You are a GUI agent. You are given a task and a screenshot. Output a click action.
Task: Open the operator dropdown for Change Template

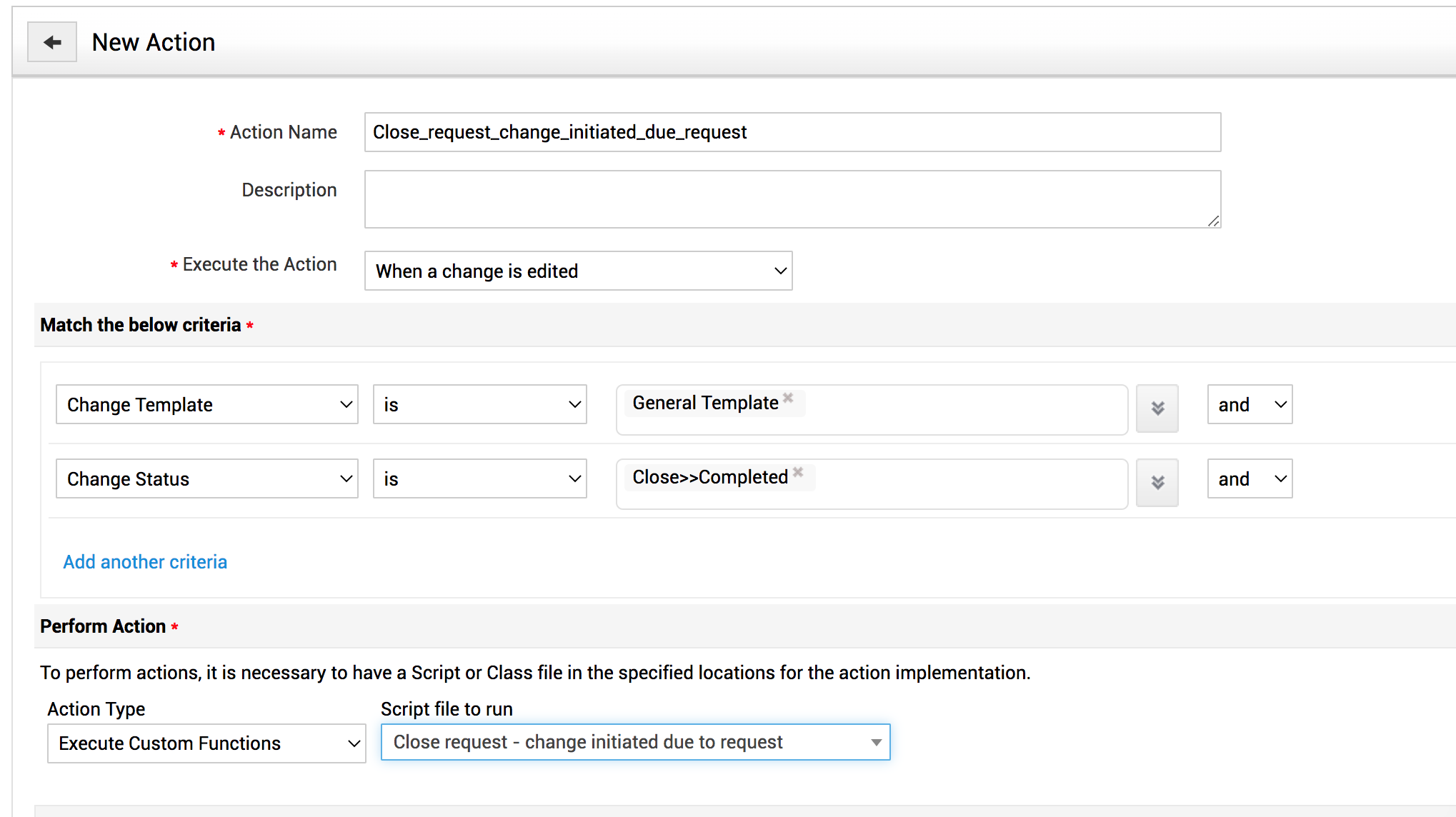coord(479,405)
